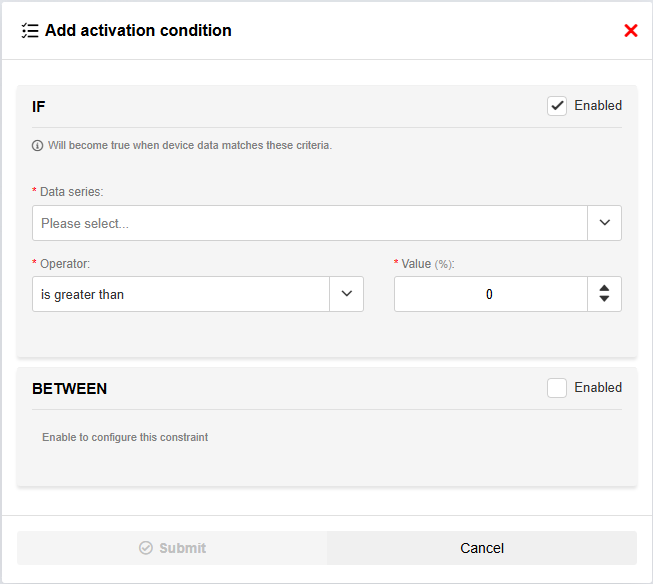Image resolution: width=653 pixels, height=584 pixels.
Task: Focus the Value percentage input field
Action: point(490,294)
